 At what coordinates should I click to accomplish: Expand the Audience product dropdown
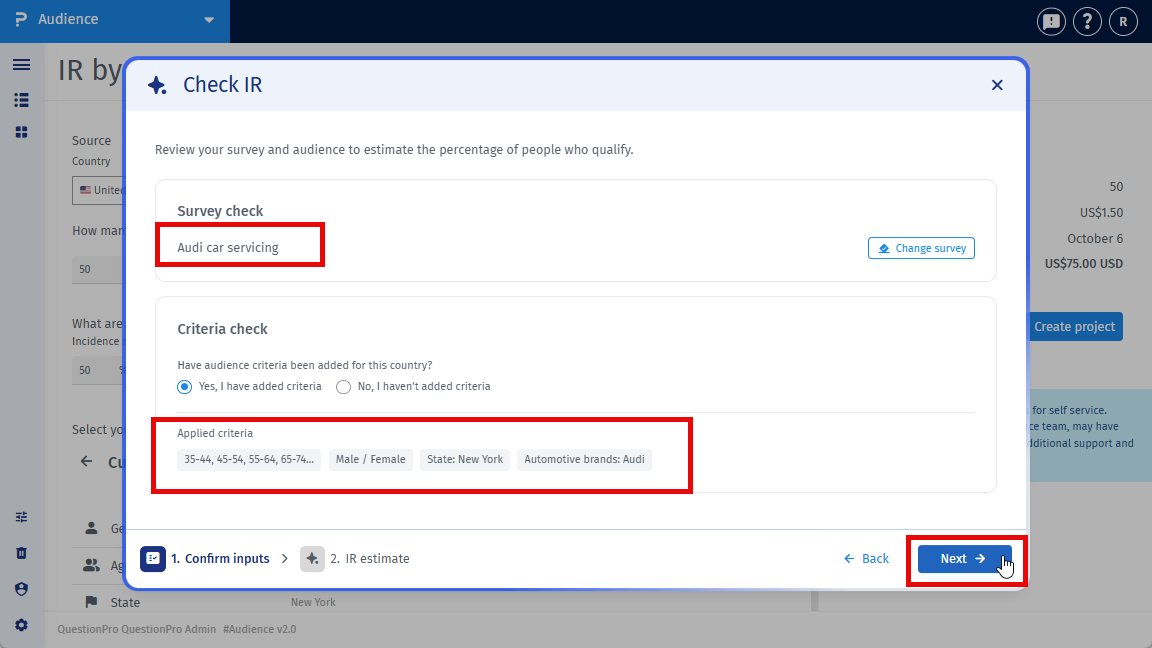(x=115, y=20)
